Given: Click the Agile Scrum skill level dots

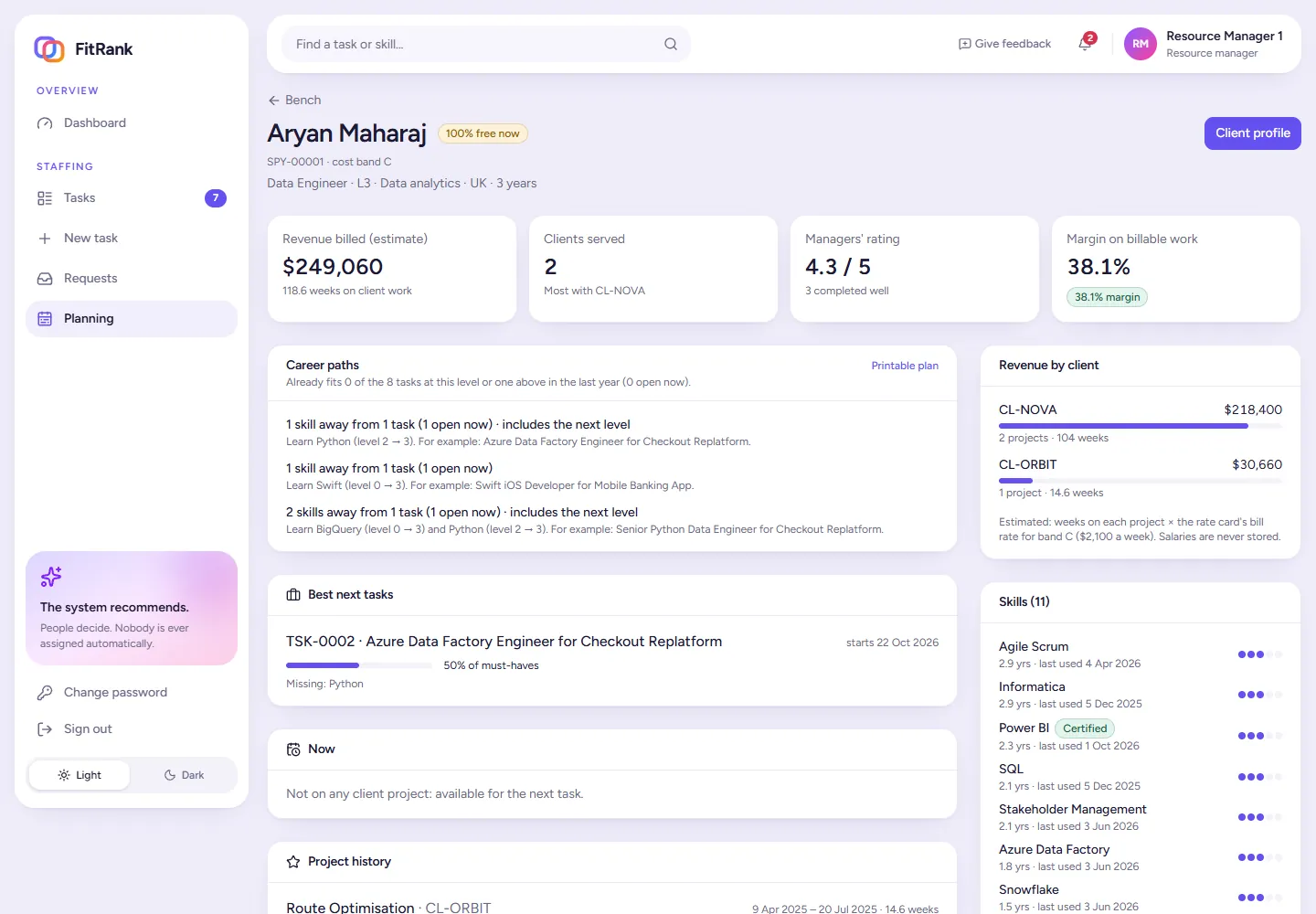Looking at the screenshot, I should point(1260,654).
